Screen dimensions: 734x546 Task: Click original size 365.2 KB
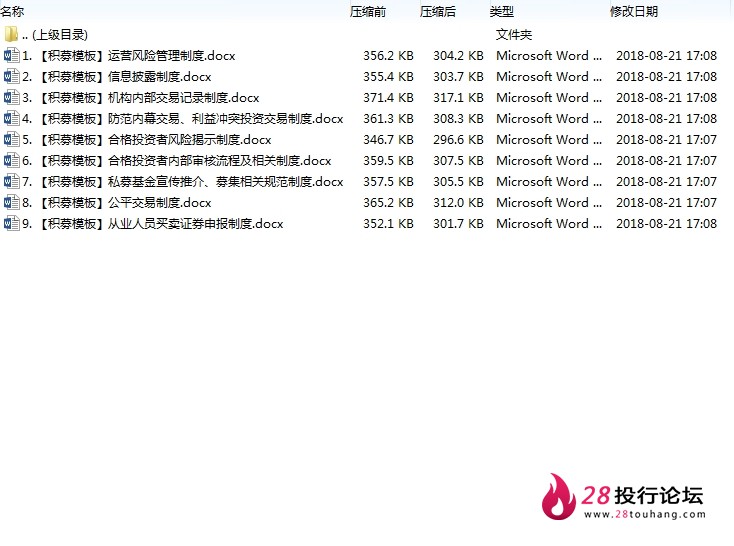point(389,203)
